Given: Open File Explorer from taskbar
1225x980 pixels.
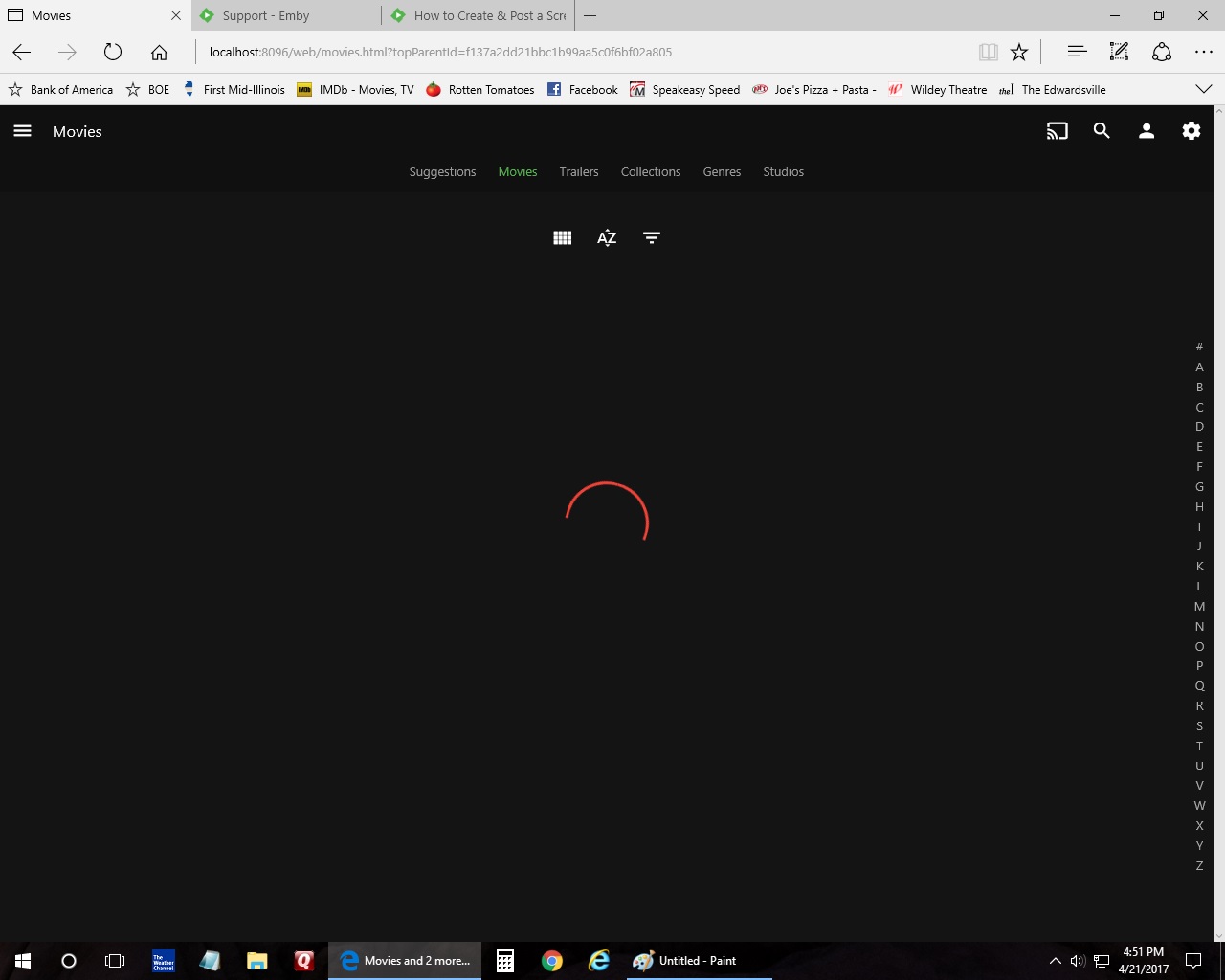Looking at the screenshot, I should coord(256,961).
